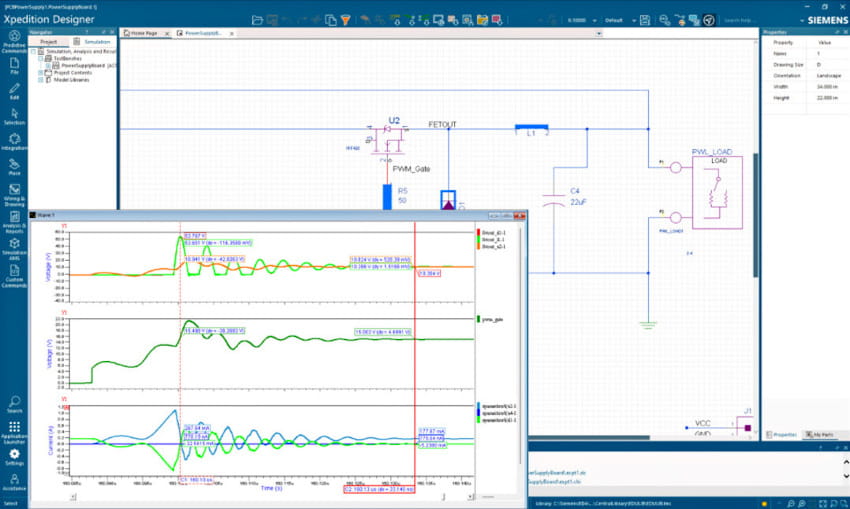
Task: Switch to the Home Page tab
Action: click(146, 33)
